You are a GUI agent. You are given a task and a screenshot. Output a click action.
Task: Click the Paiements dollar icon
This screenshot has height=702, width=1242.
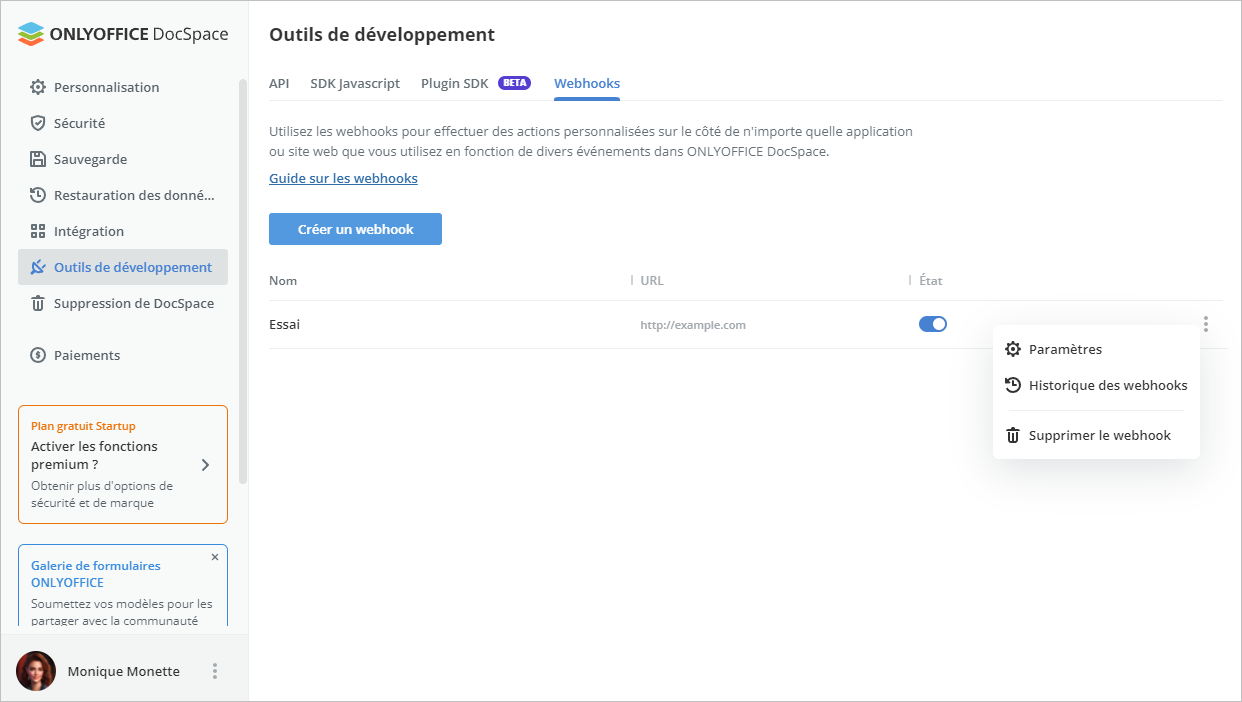click(38, 355)
